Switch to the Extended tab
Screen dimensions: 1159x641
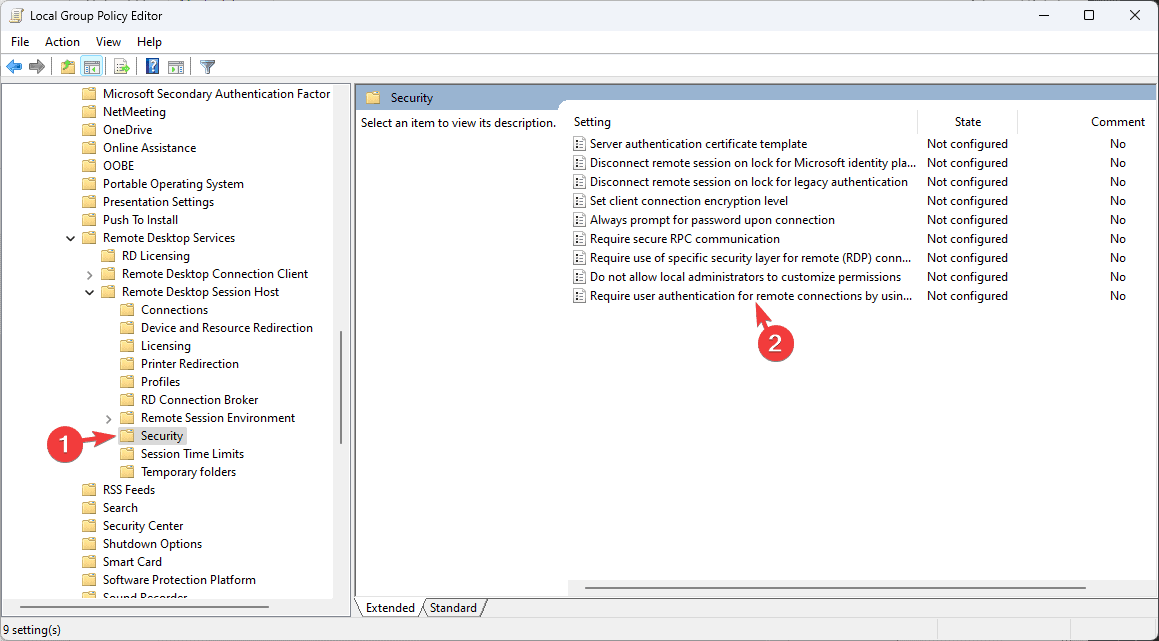(390, 608)
